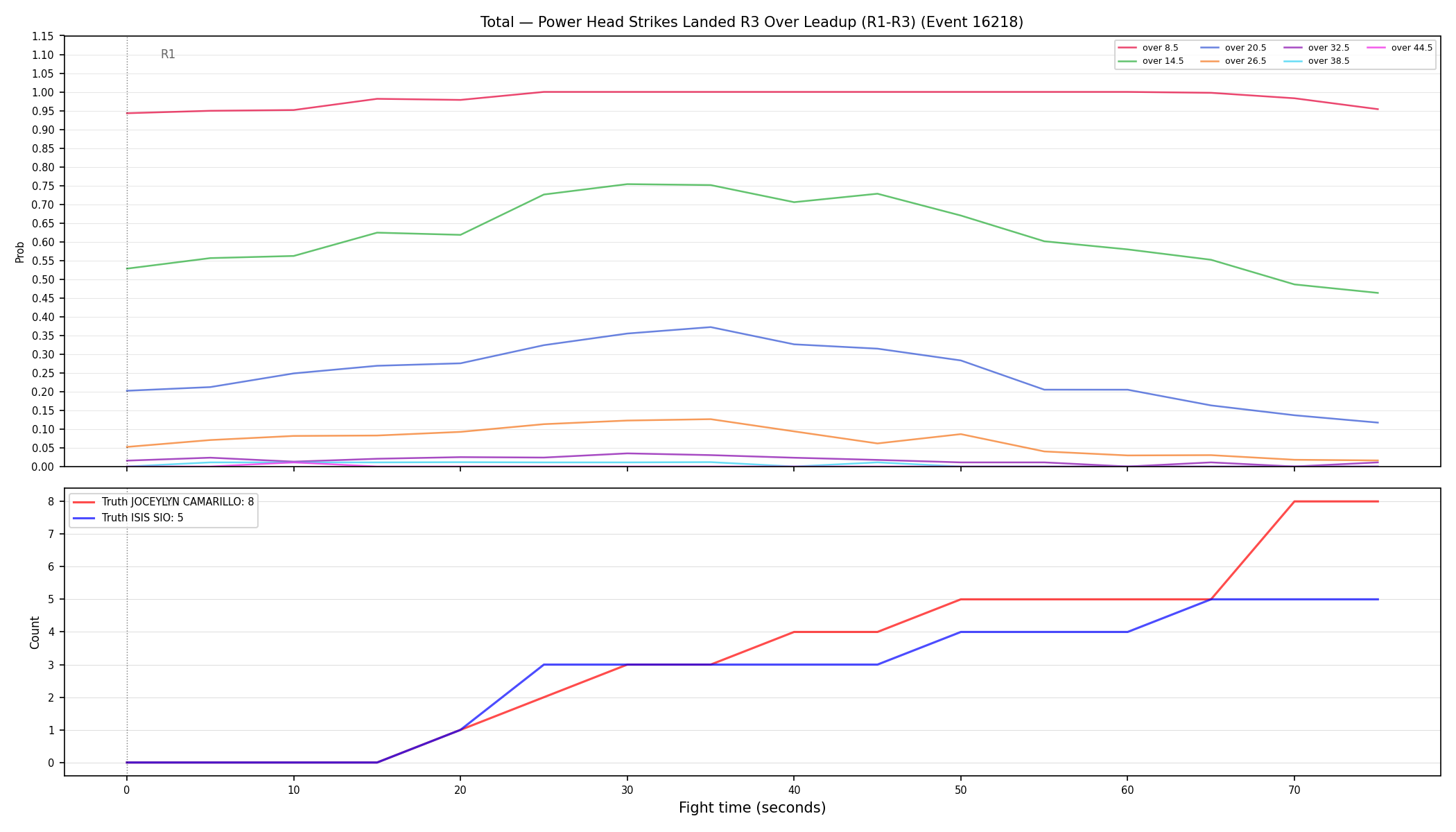Image resolution: width=1456 pixels, height=832 pixels.
Task: Click the cyan line sample beside 'over 38.5'
Action: point(1292,61)
